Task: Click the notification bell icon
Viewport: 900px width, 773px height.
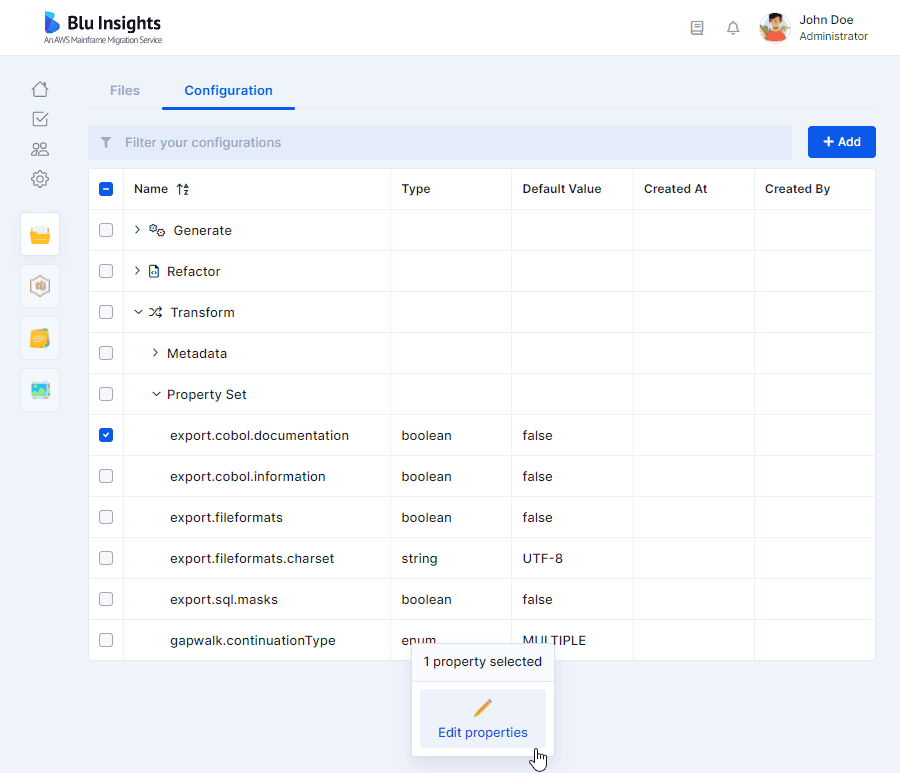Action: (733, 28)
